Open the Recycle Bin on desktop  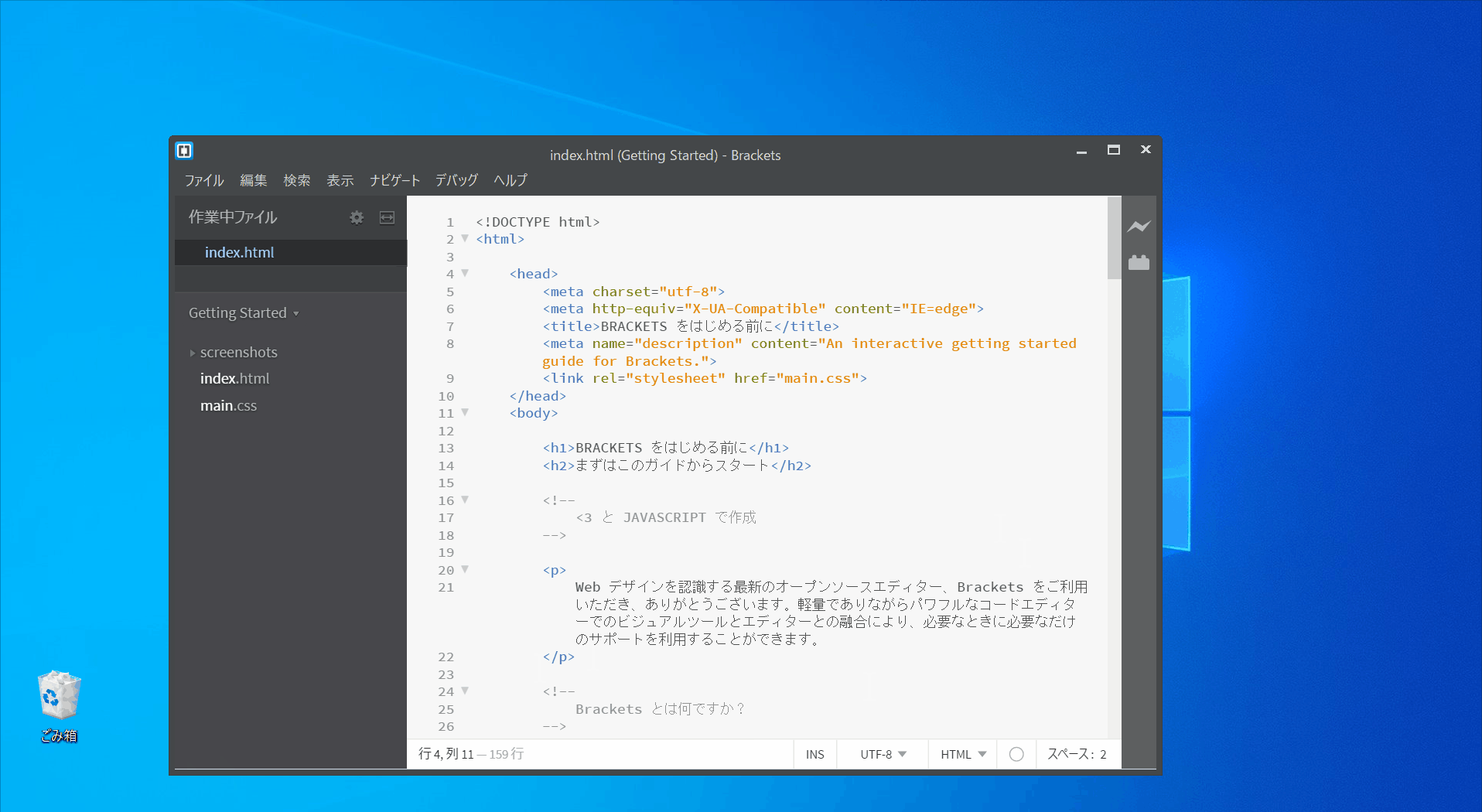tap(59, 706)
